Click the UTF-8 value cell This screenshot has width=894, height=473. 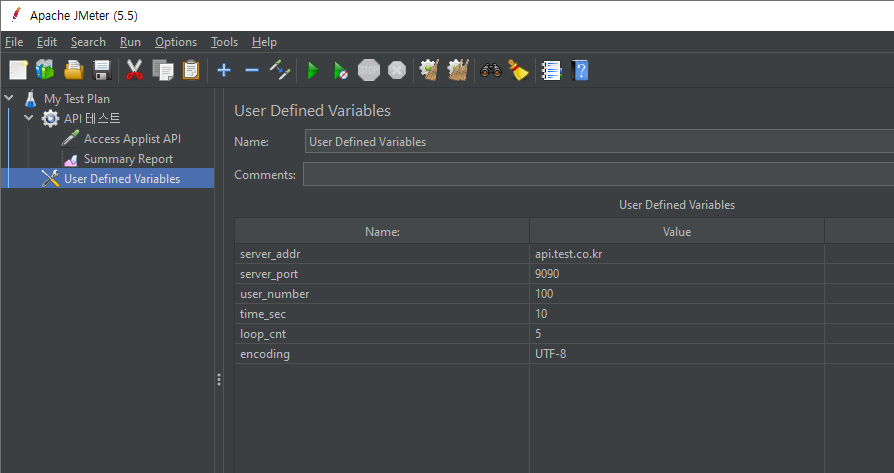[x=677, y=353]
